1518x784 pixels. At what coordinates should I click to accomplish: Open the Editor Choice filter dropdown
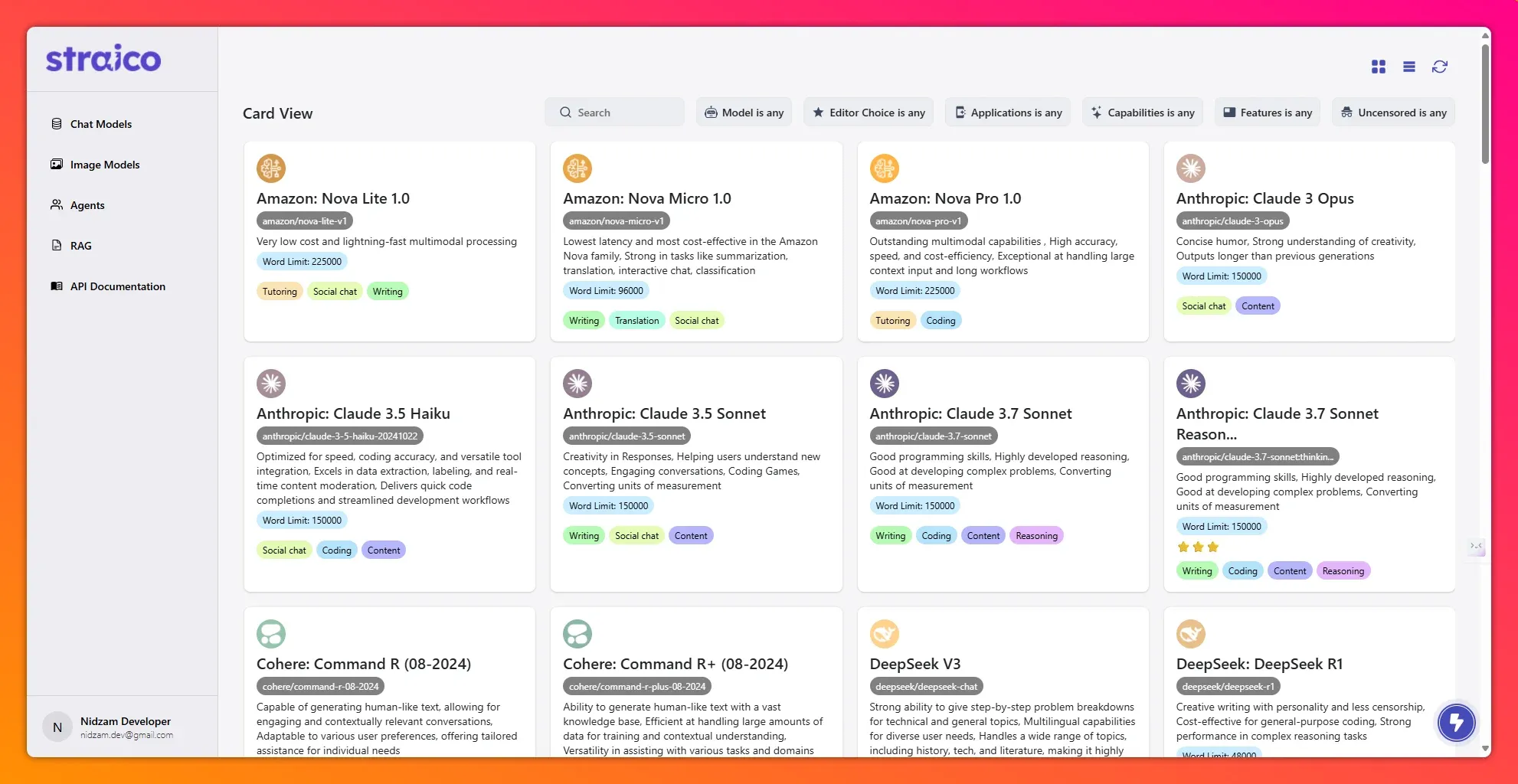pos(869,113)
